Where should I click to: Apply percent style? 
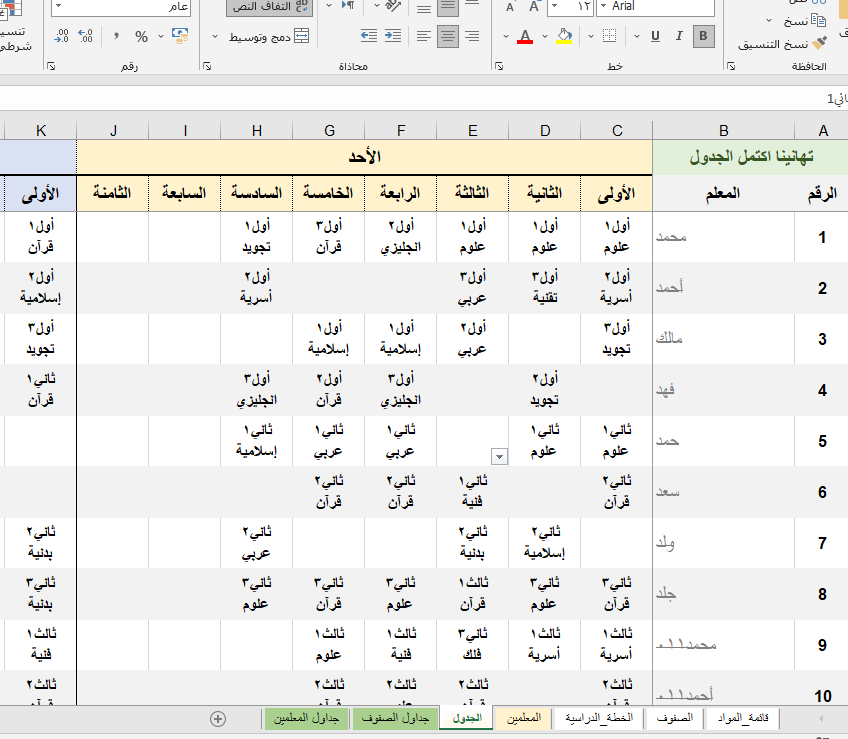pyautogui.click(x=142, y=36)
